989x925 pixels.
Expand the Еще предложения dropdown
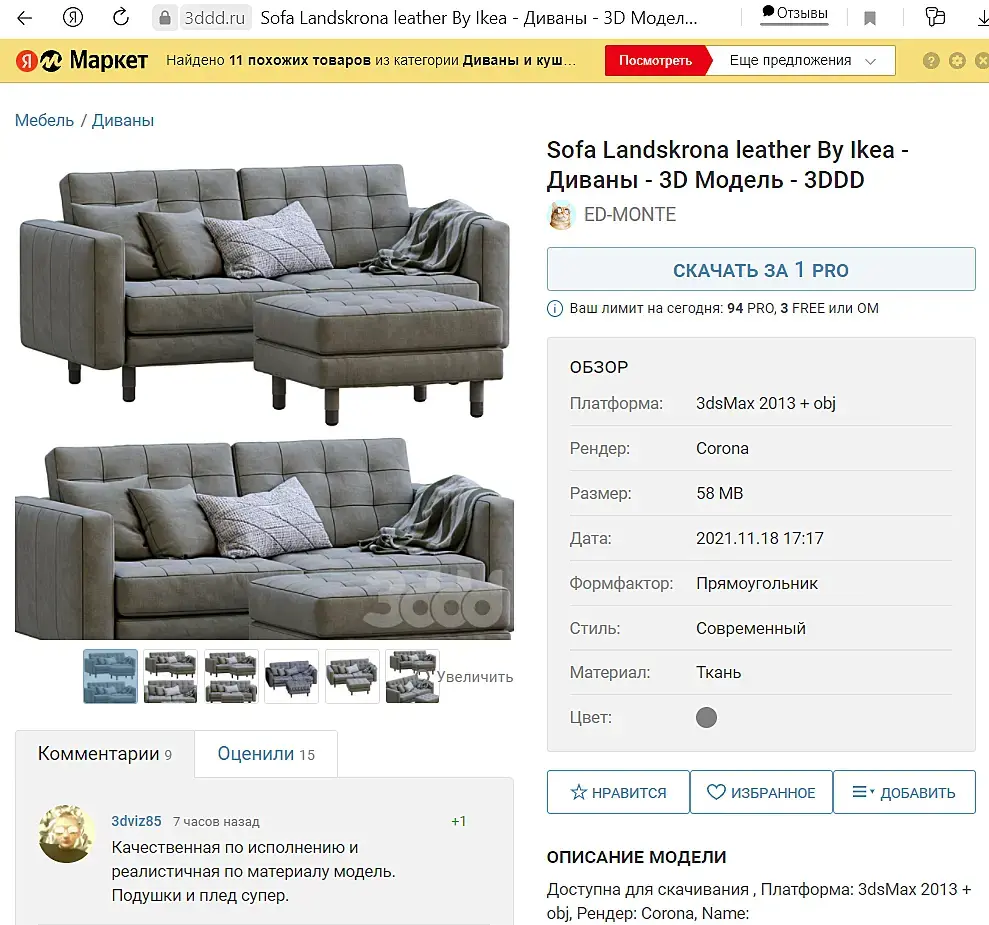[x=802, y=61]
